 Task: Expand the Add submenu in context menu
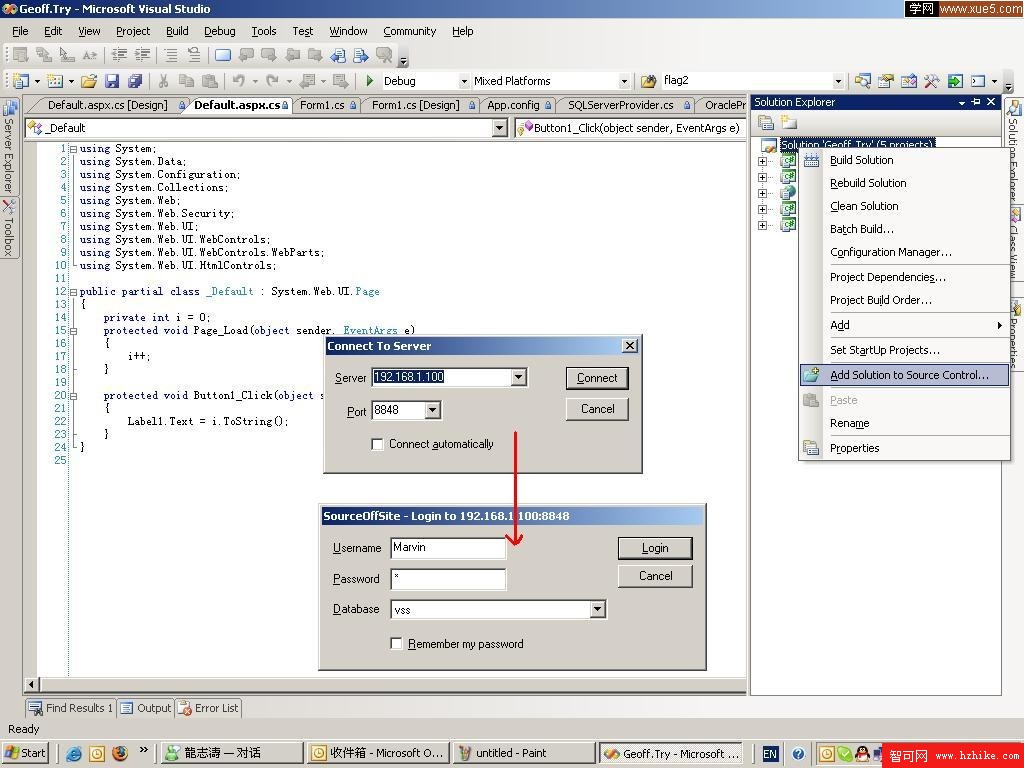click(x=904, y=325)
